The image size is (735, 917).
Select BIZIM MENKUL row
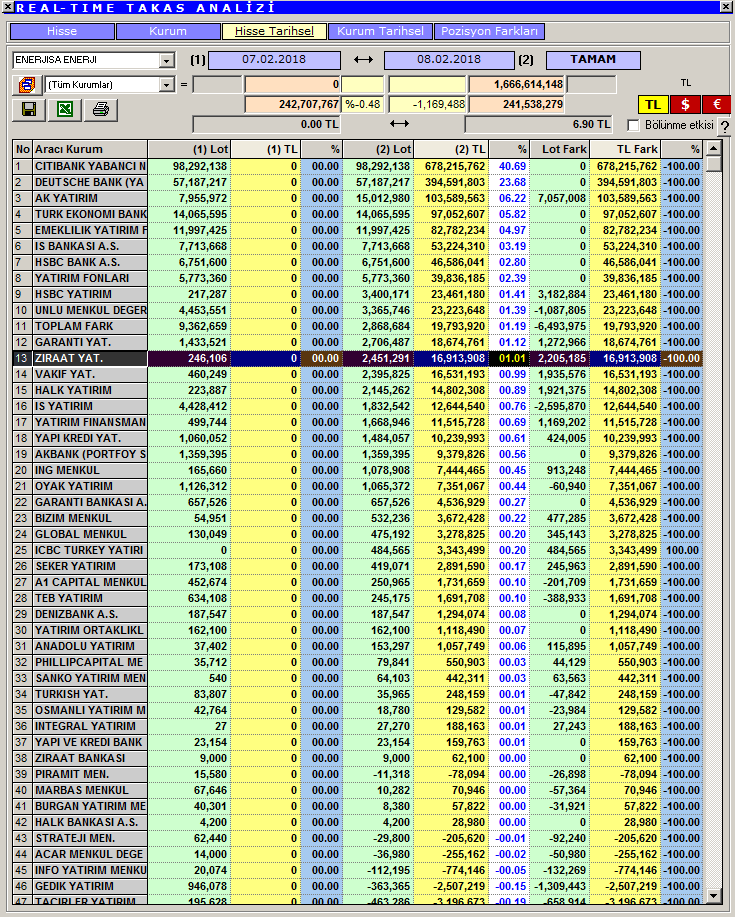coord(358,518)
